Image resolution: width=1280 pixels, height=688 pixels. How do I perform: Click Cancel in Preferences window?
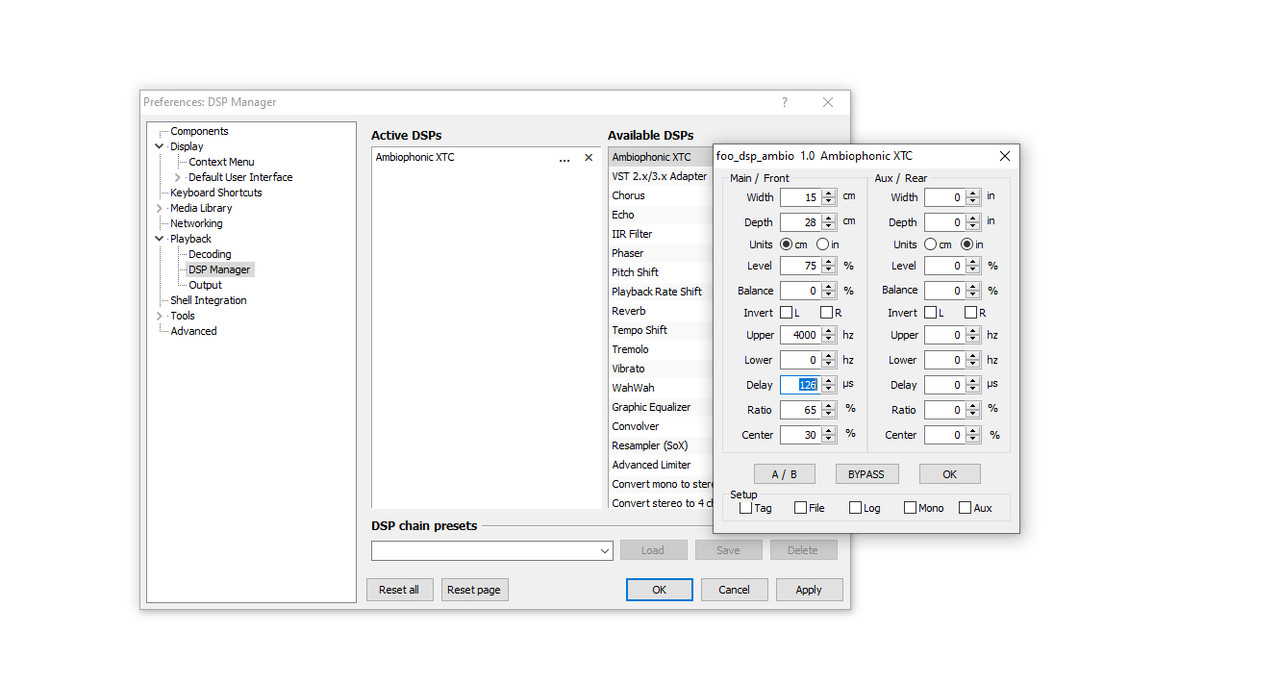click(734, 590)
